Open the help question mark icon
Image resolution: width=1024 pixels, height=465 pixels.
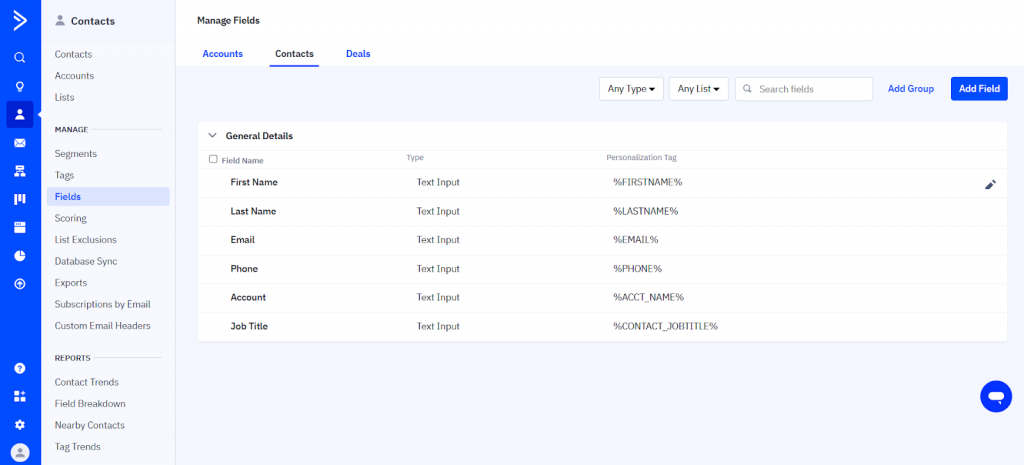[20, 368]
